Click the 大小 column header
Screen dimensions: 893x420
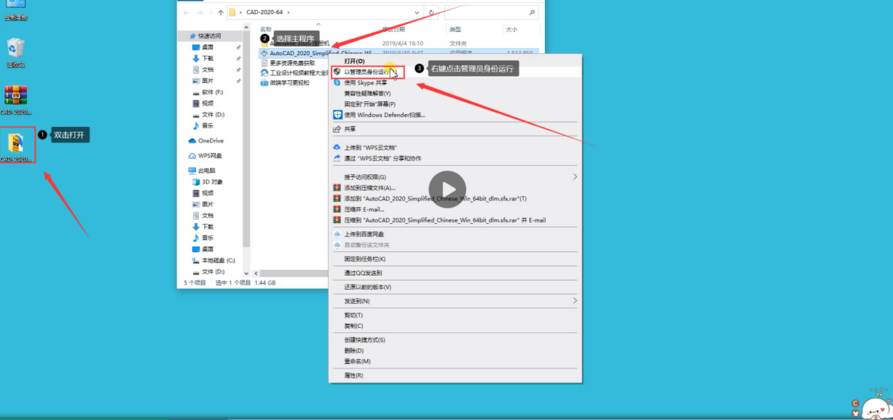pyautogui.click(x=510, y=29)
